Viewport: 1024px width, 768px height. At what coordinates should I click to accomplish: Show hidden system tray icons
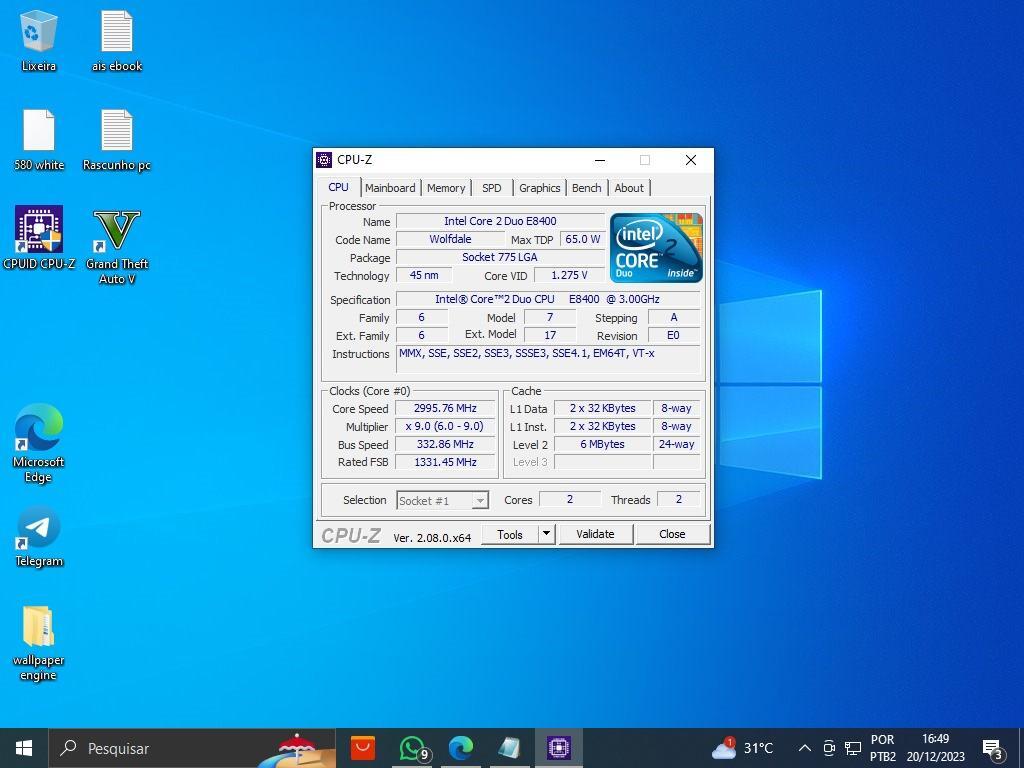tap(805, 748)
